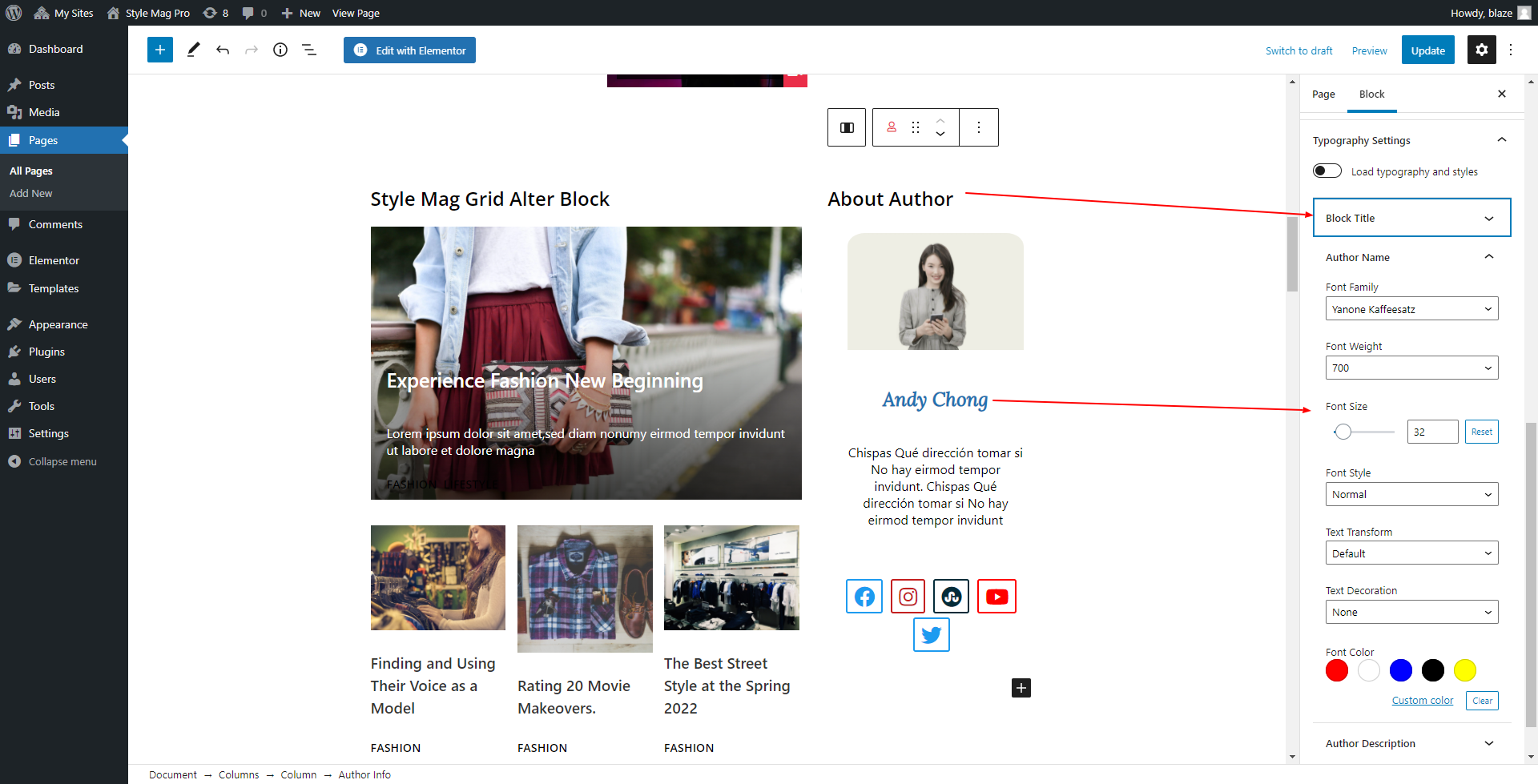Open the list view outline icon
This screenshot has height=784, width=1538.
[309, 50]
